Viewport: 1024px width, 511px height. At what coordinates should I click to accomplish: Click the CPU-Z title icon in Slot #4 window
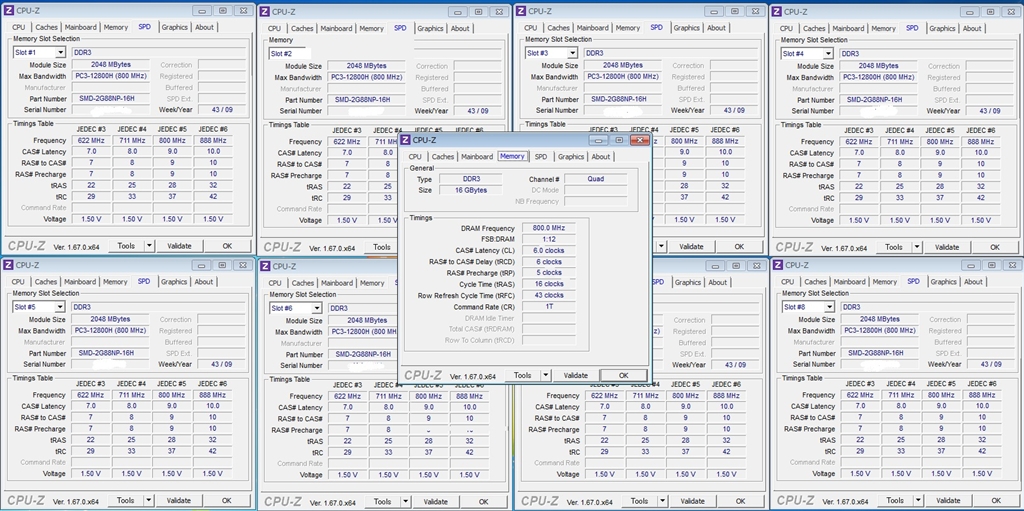[776, 11]
